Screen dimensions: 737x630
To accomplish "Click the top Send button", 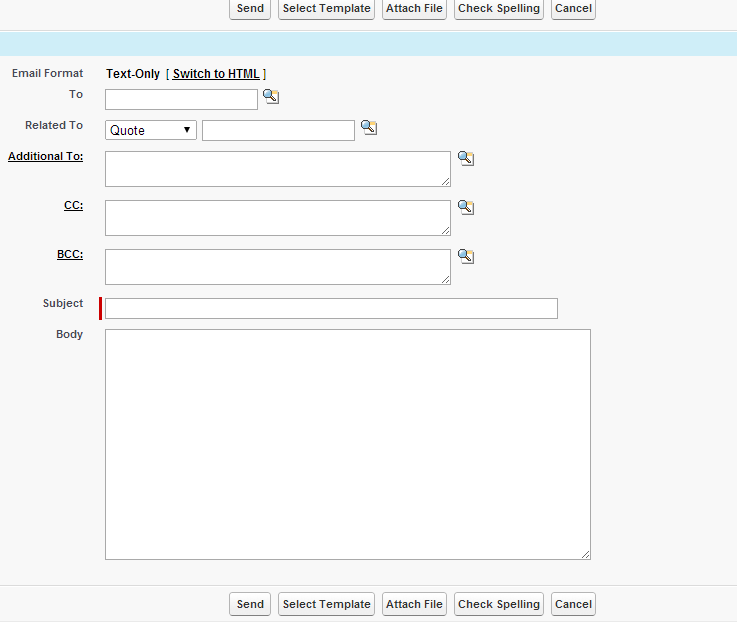I will click(x=250, y=8).
